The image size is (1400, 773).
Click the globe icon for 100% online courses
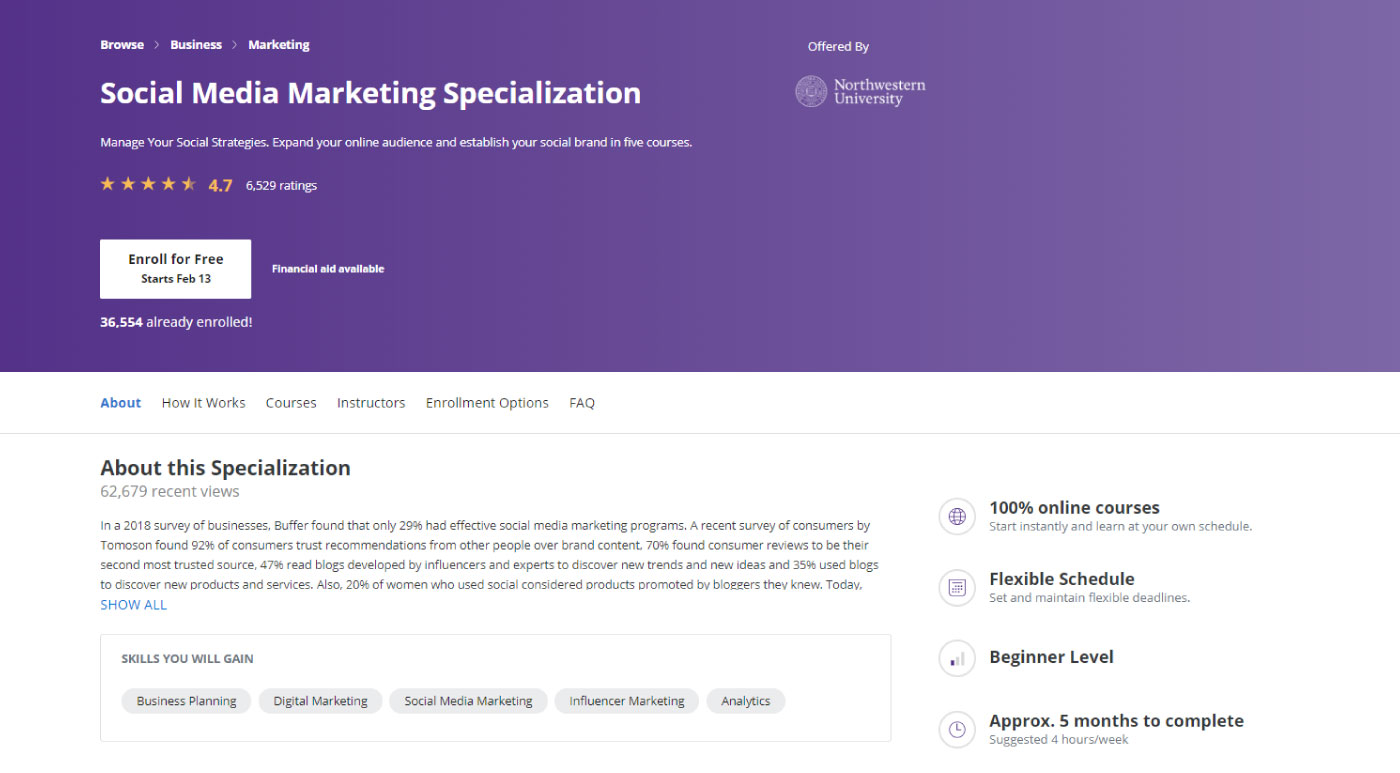[x=957, y=516]
